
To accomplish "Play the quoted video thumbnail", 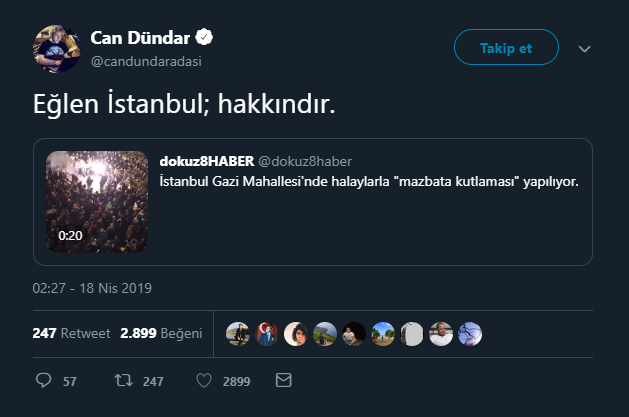I will point(98,202).
